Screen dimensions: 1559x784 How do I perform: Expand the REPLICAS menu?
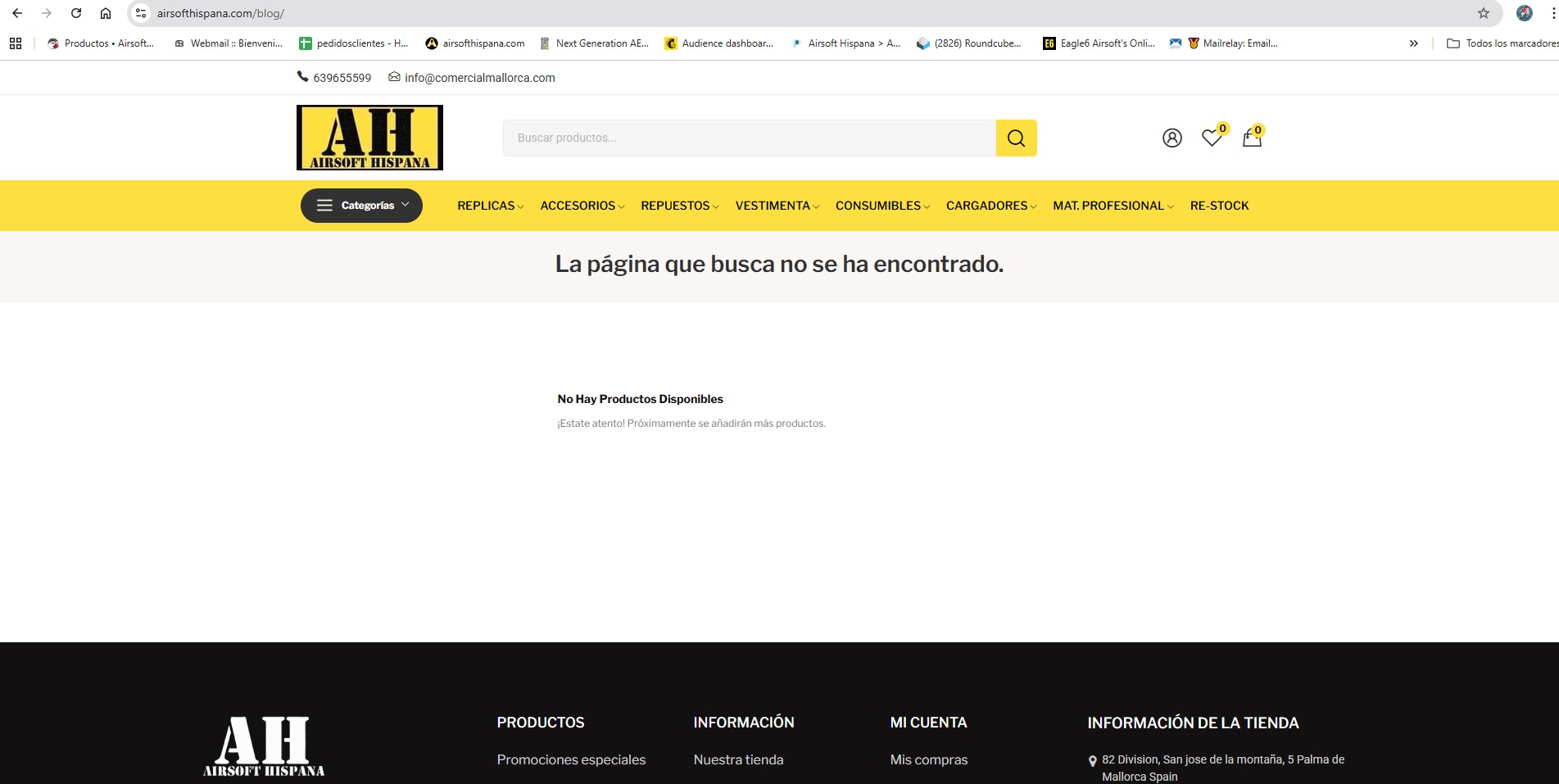[x=490, y=206]
